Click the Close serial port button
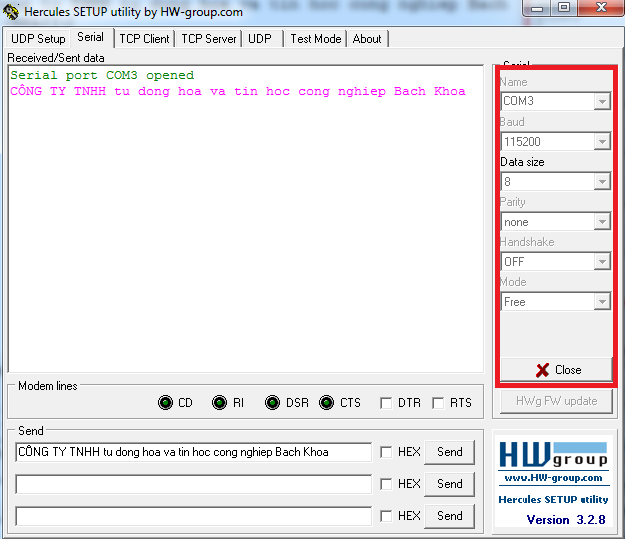Image resolution: width=625 pixels, height=539 pixels. [x=556, y=370]
